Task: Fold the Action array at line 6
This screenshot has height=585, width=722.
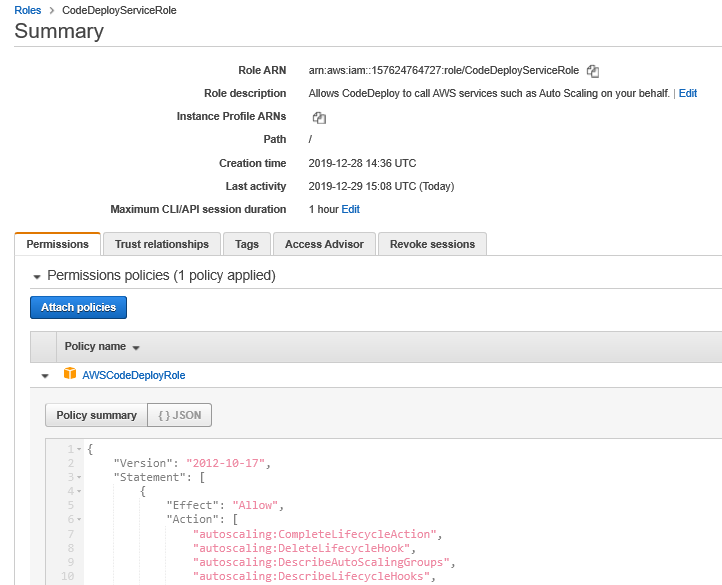Action: point(79,520)
